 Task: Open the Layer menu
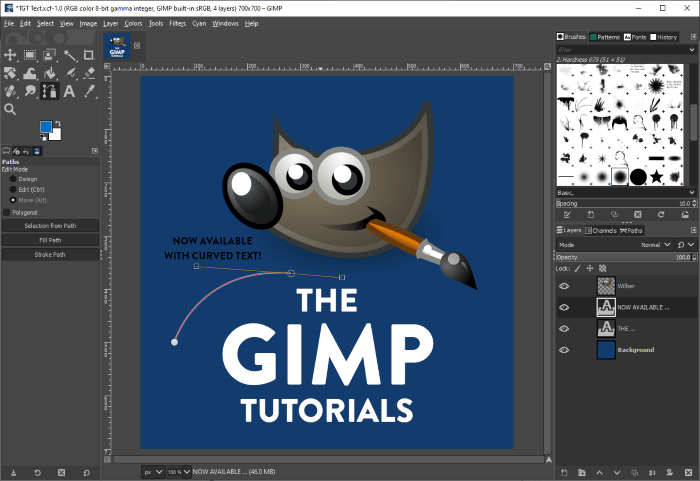110,24
